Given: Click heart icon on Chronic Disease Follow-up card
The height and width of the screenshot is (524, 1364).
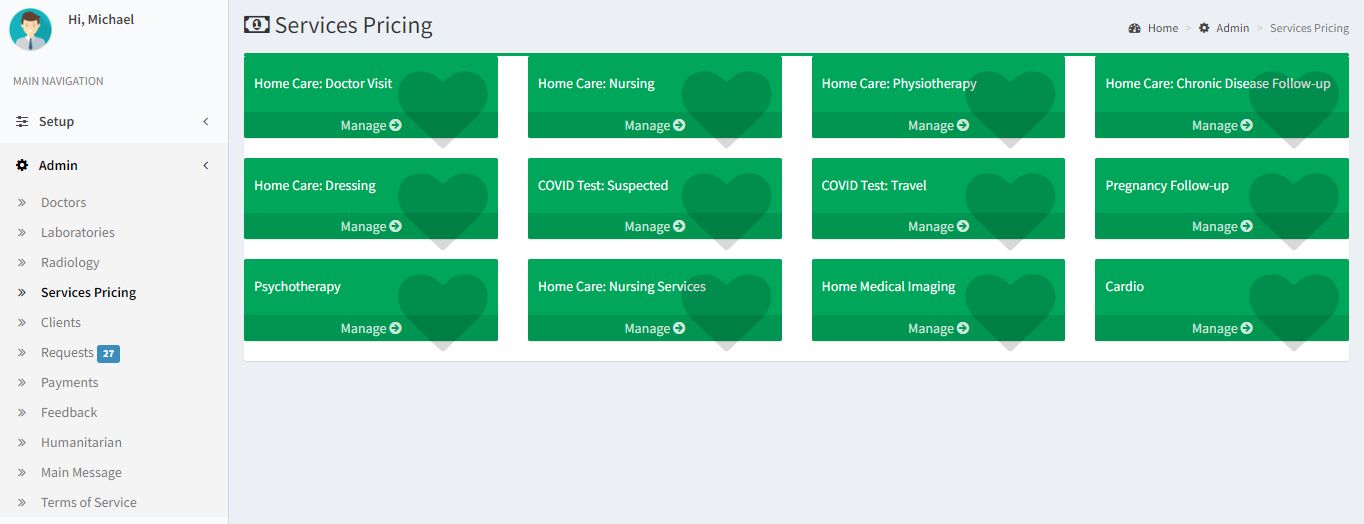Looking at the screenshot, I should (x=1294, y=108).
